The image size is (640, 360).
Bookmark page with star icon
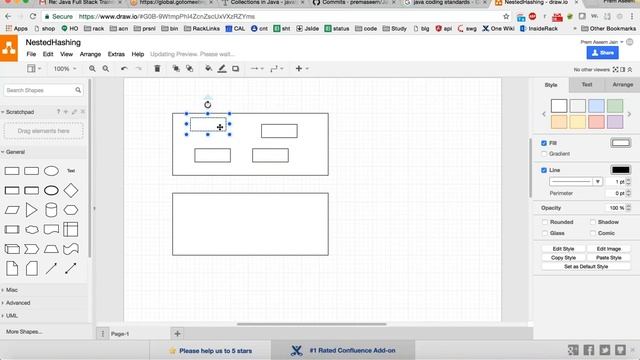(506, 16)
